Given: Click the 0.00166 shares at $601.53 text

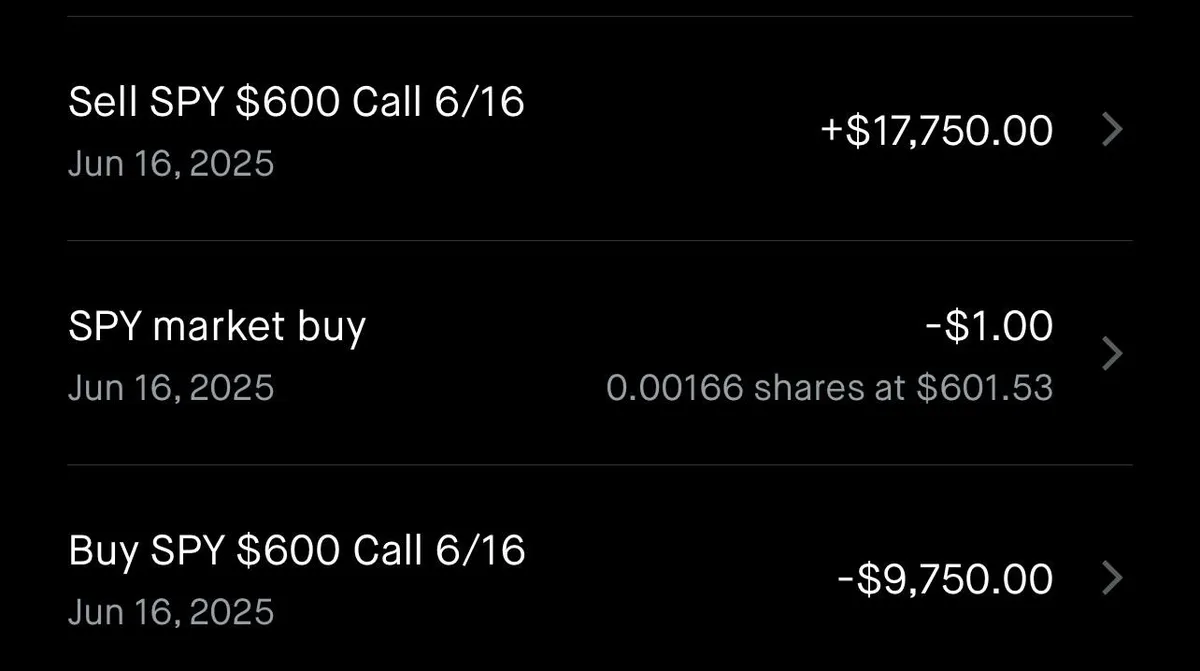Looking at the screenshot, I should (830, 388).
